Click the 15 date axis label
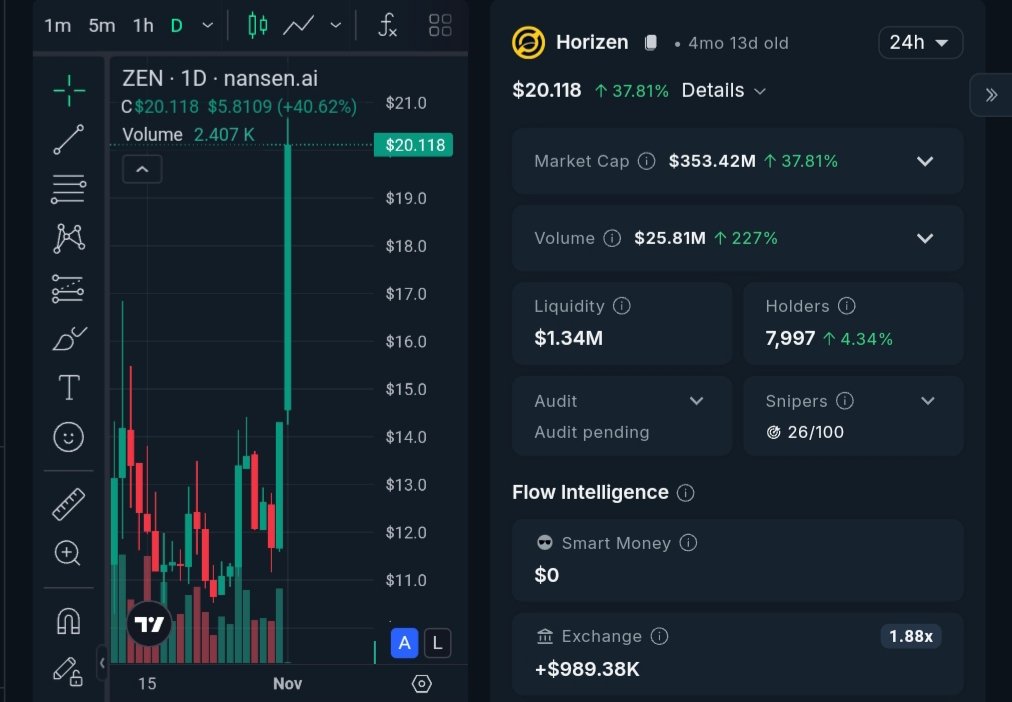 [x=147, y=683]
